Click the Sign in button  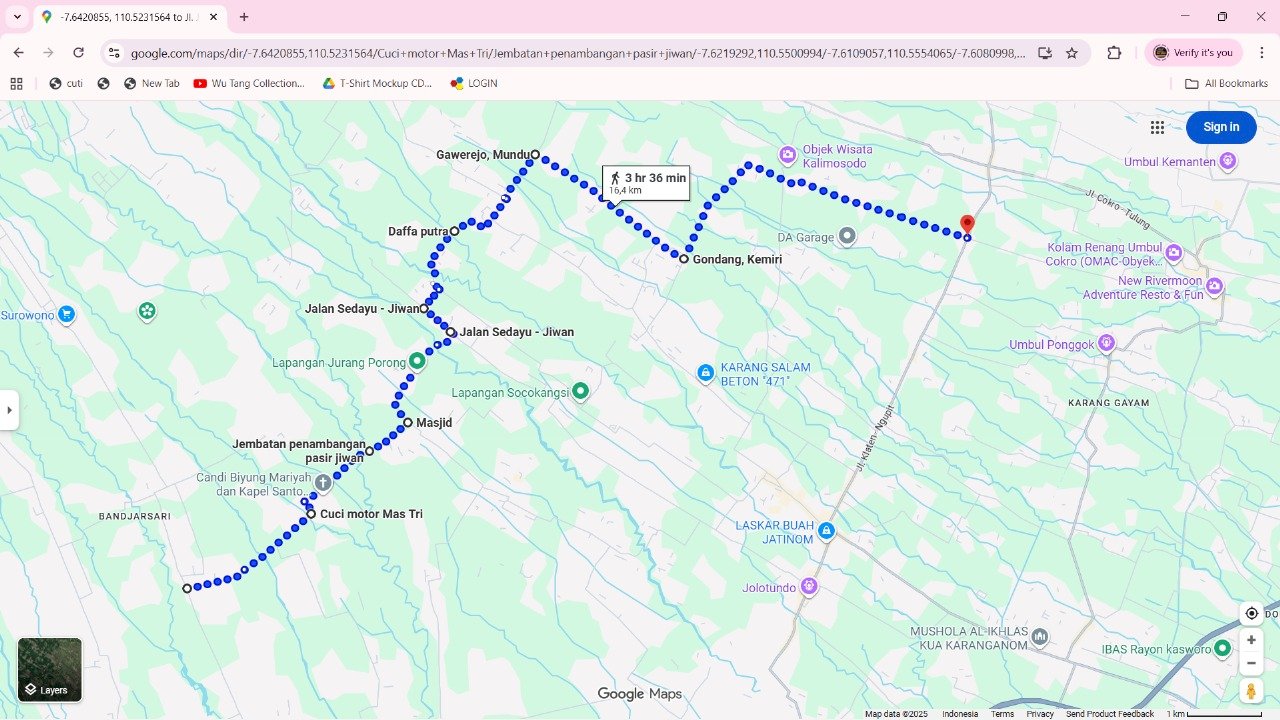(x=1220, y=127)
